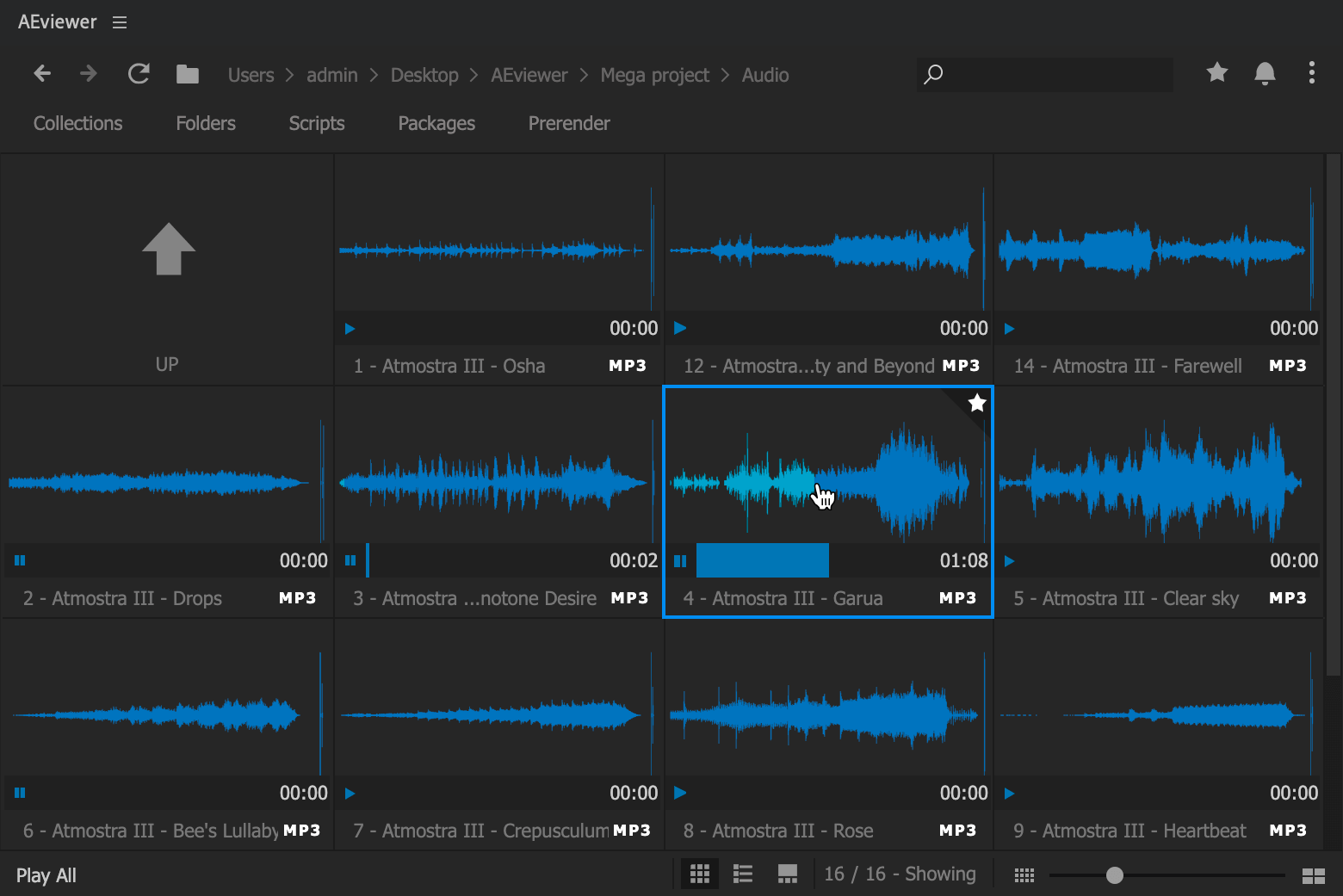
Task: Pause playback of Garua track
Action: pos(680,561)
